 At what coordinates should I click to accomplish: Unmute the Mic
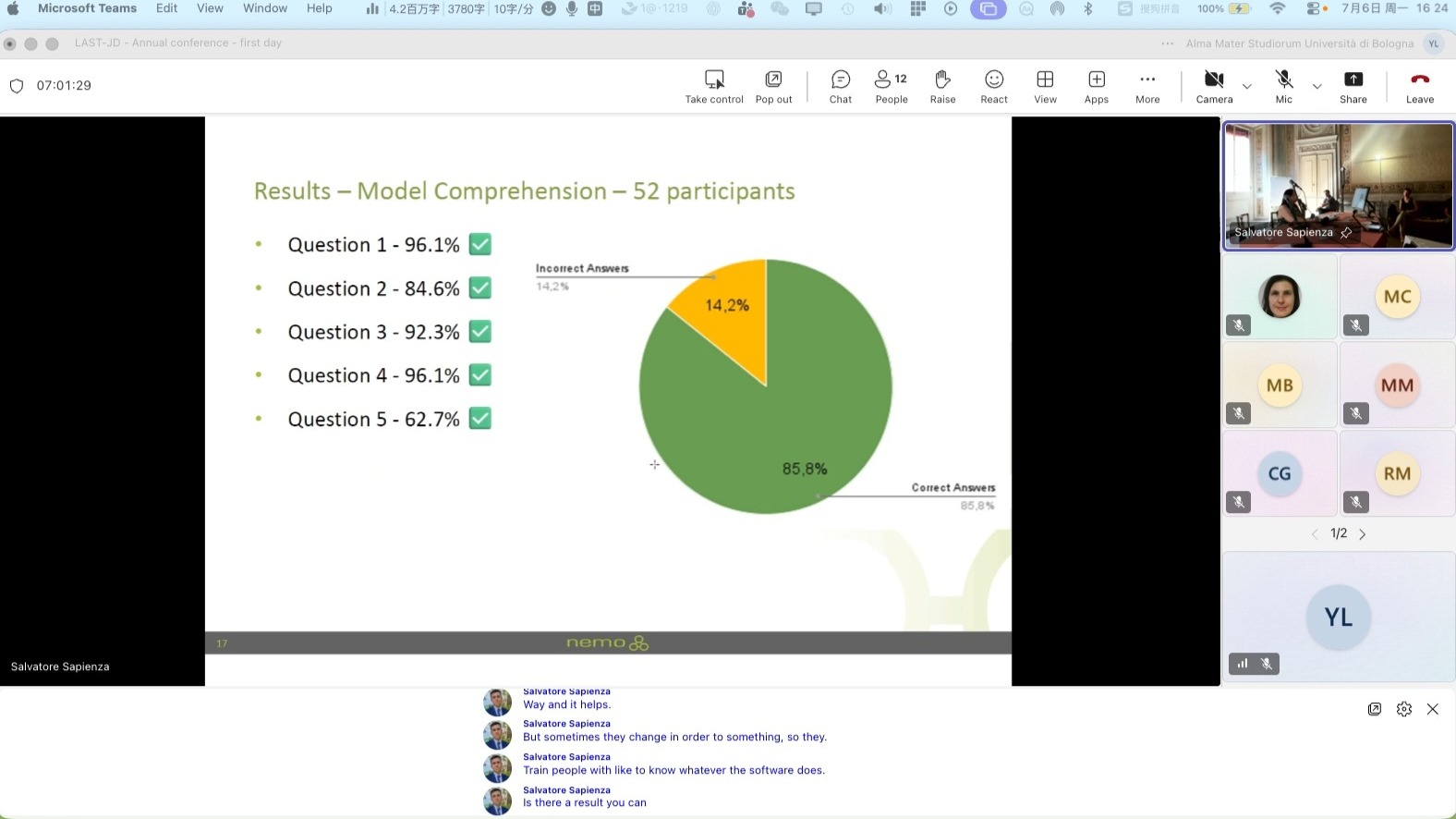tap(1284, 87)
